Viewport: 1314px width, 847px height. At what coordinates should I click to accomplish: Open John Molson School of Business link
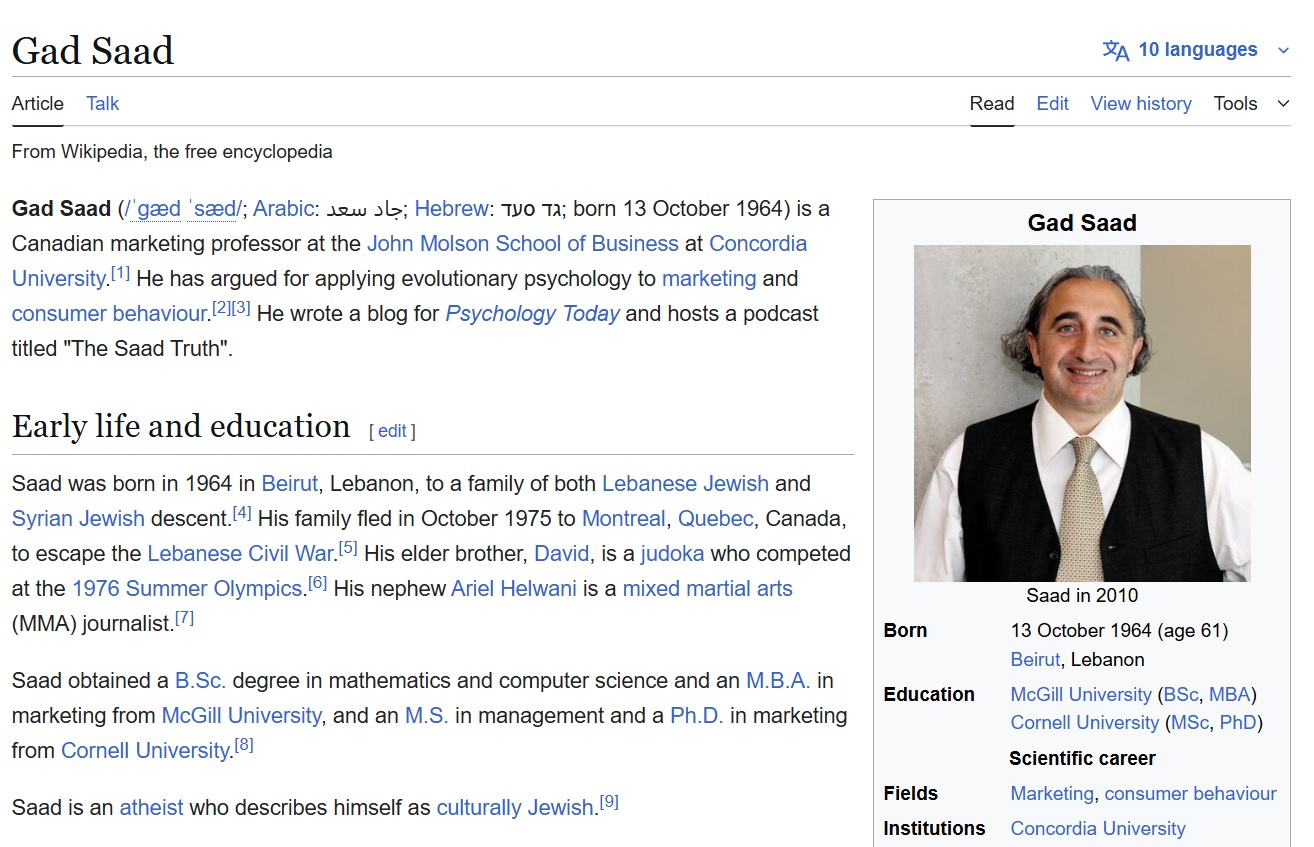523,244
